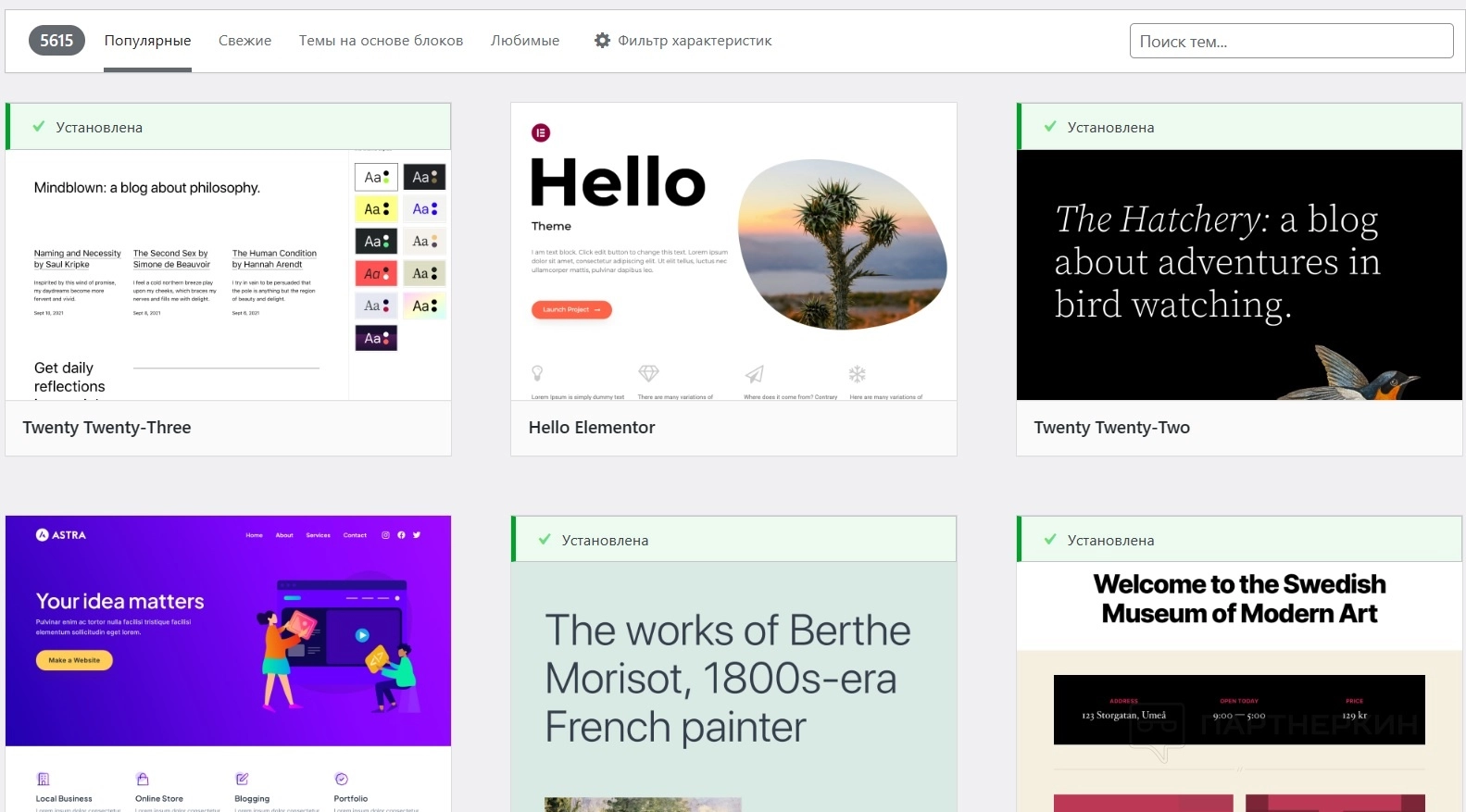This screenshot has width=1466, height=812.
Task: Open the Berthe Morisot theme preview
Action: 733,687
